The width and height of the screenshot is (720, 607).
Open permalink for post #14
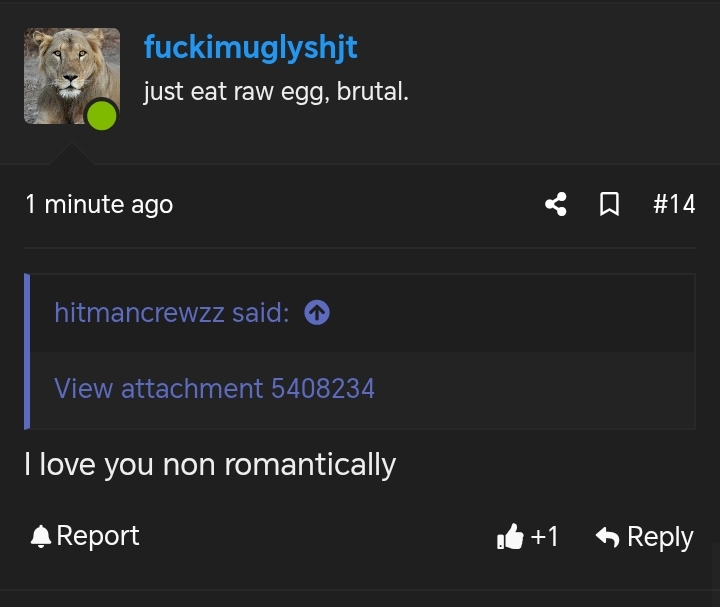674,204
